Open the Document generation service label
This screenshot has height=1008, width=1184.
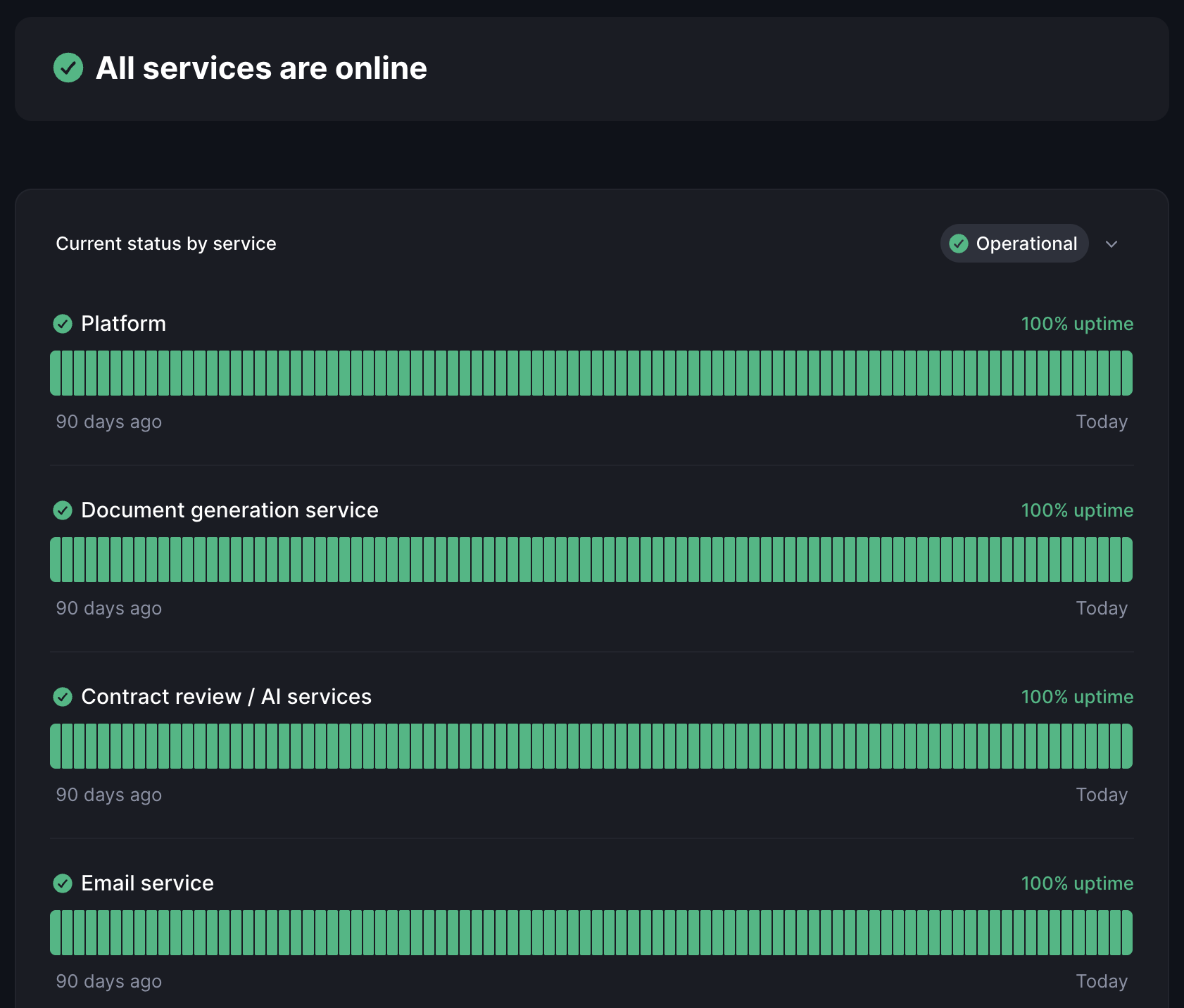coord(229,510)
